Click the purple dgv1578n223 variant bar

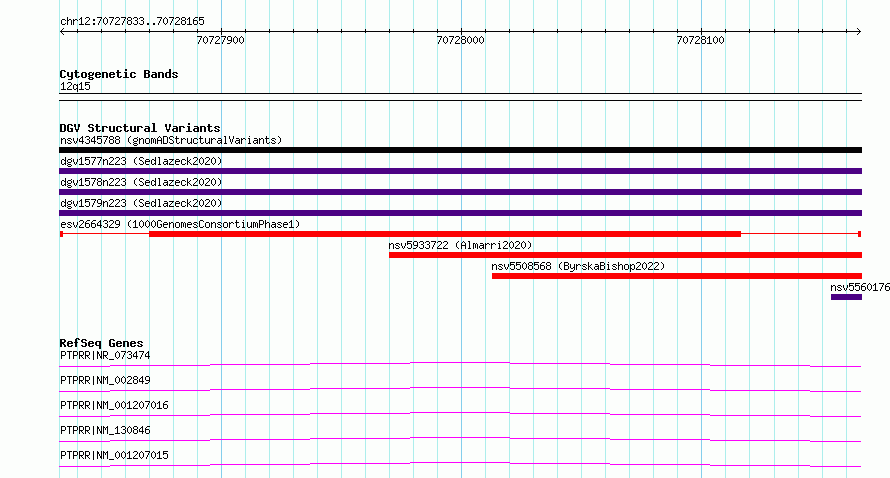point(460,192)
